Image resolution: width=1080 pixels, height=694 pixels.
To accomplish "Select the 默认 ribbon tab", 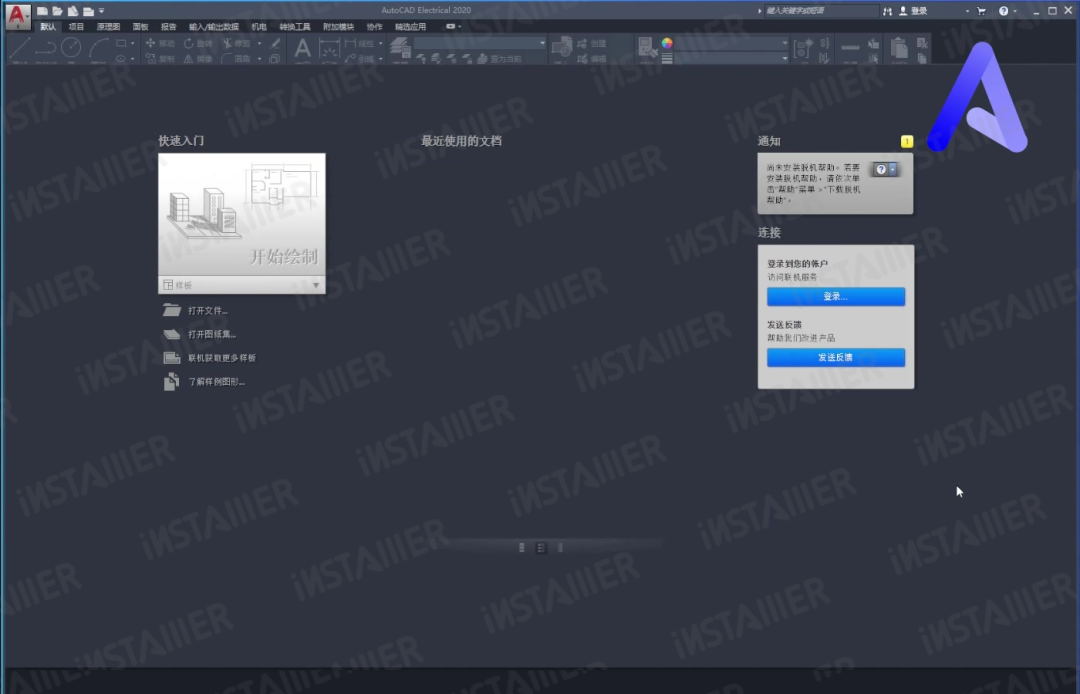I will pos(48,27).
